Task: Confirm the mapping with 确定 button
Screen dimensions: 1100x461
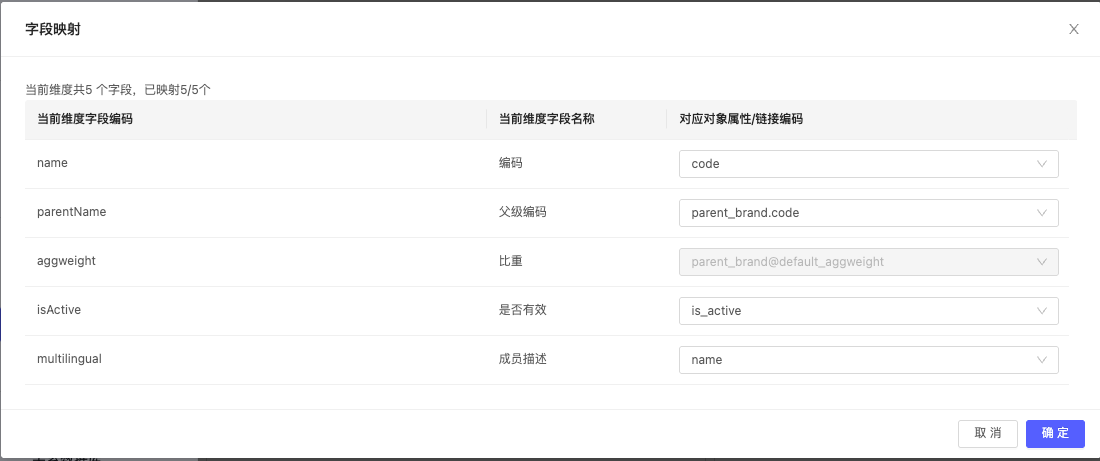Action: coord(1055,433)
